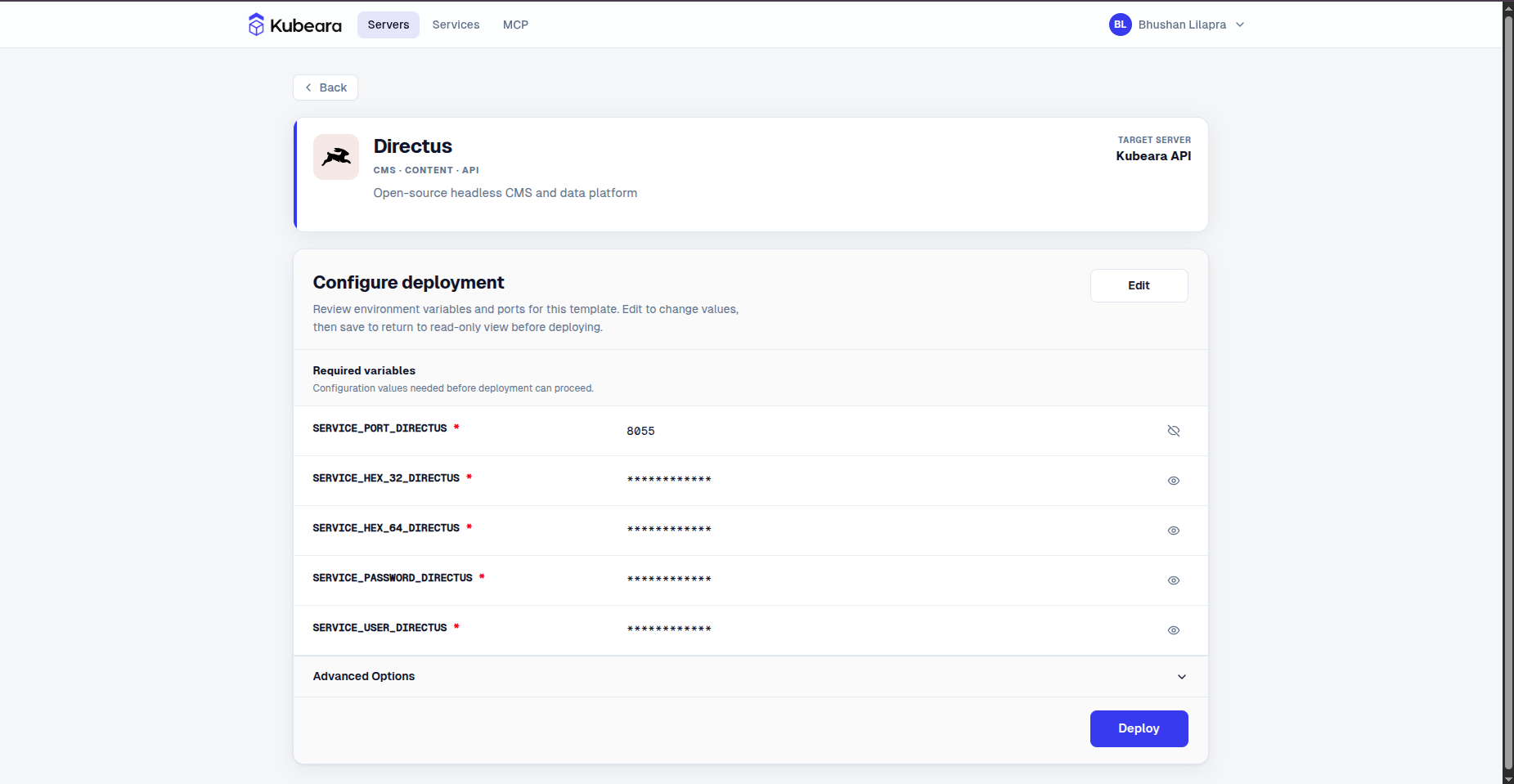Click Edit to change deployment values
1514x784 pixels.
tap(1139, 285)
